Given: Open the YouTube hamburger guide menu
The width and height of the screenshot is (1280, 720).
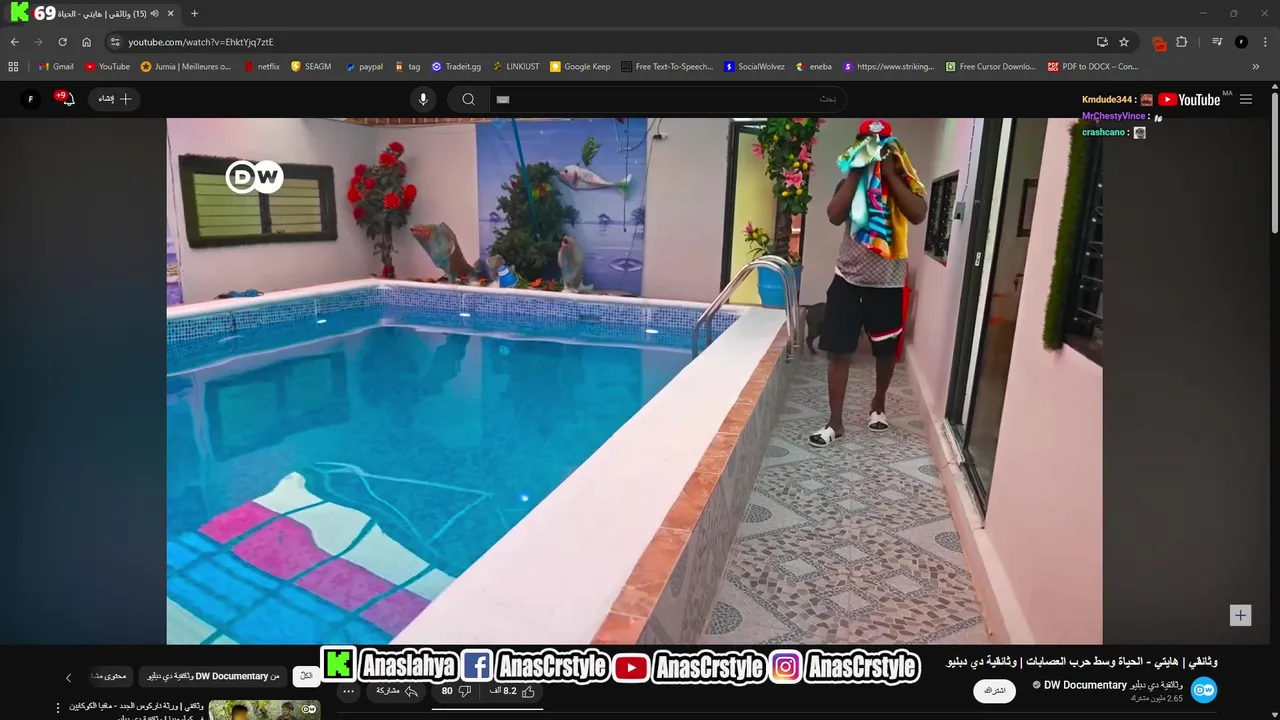Looking at the screenshot, I should point(1246,99).
